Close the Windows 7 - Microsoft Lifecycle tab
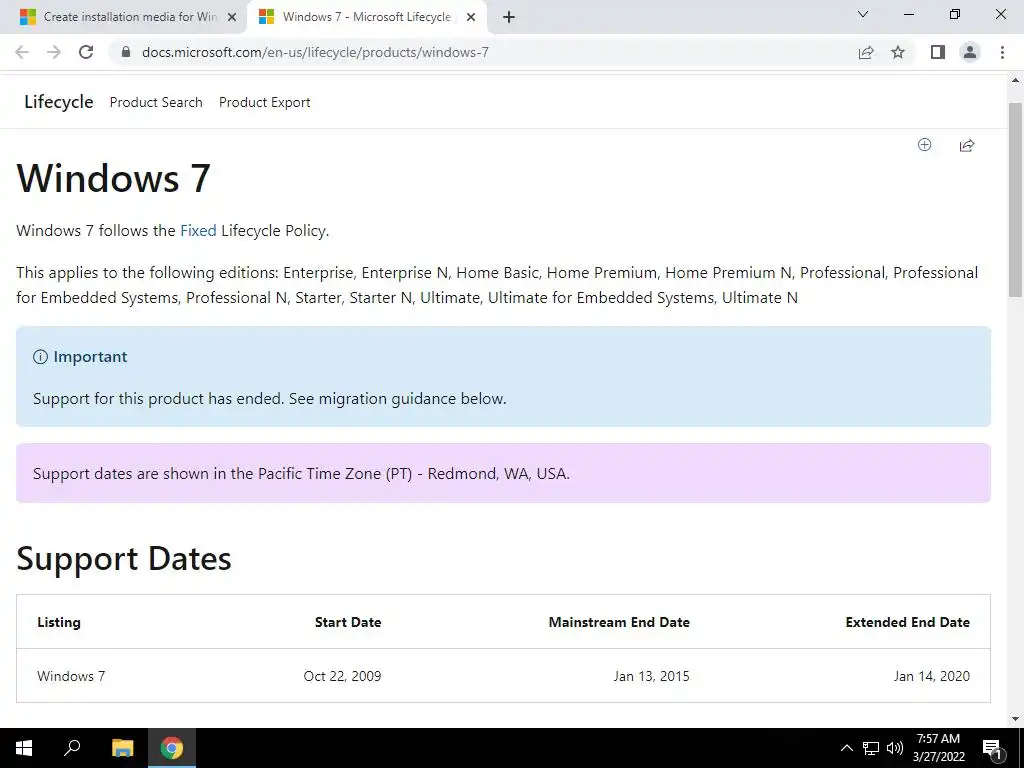1024x768 pixels. [471, 17]
